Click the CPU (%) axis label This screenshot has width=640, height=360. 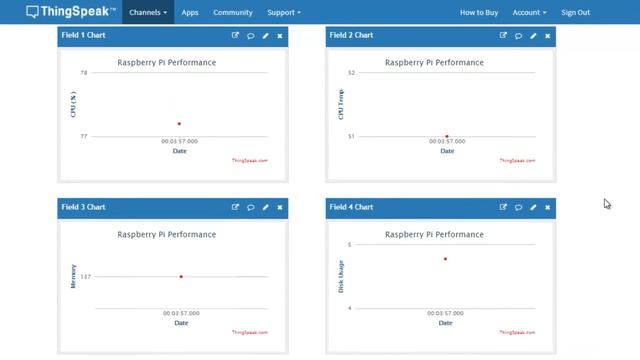click(73, 104)
